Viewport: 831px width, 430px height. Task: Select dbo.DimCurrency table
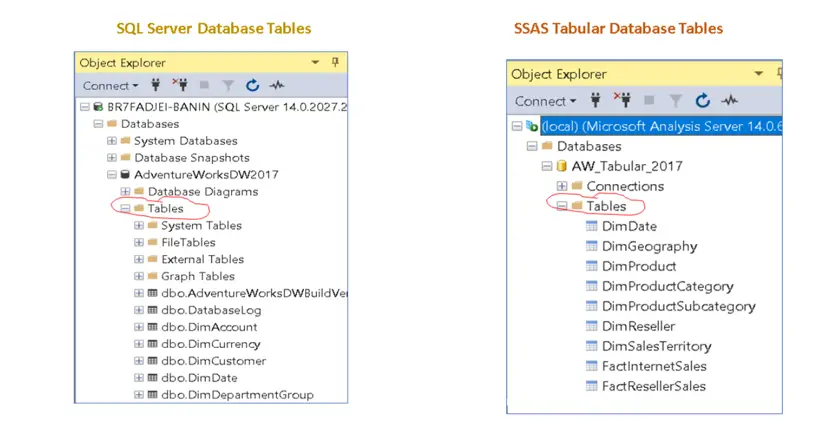coord(210,344)
